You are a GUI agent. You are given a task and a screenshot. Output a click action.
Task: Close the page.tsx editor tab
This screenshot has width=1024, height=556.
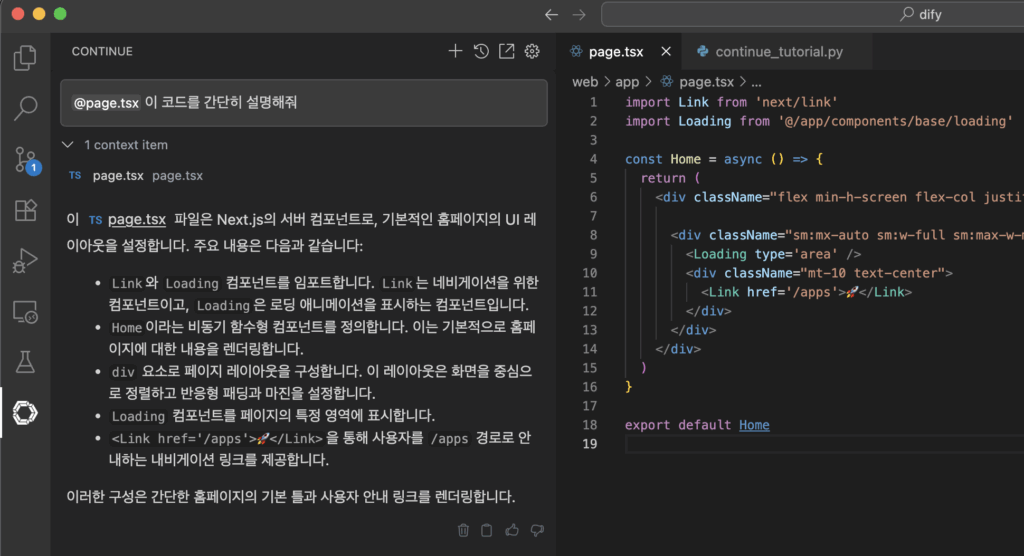point(665,51)
